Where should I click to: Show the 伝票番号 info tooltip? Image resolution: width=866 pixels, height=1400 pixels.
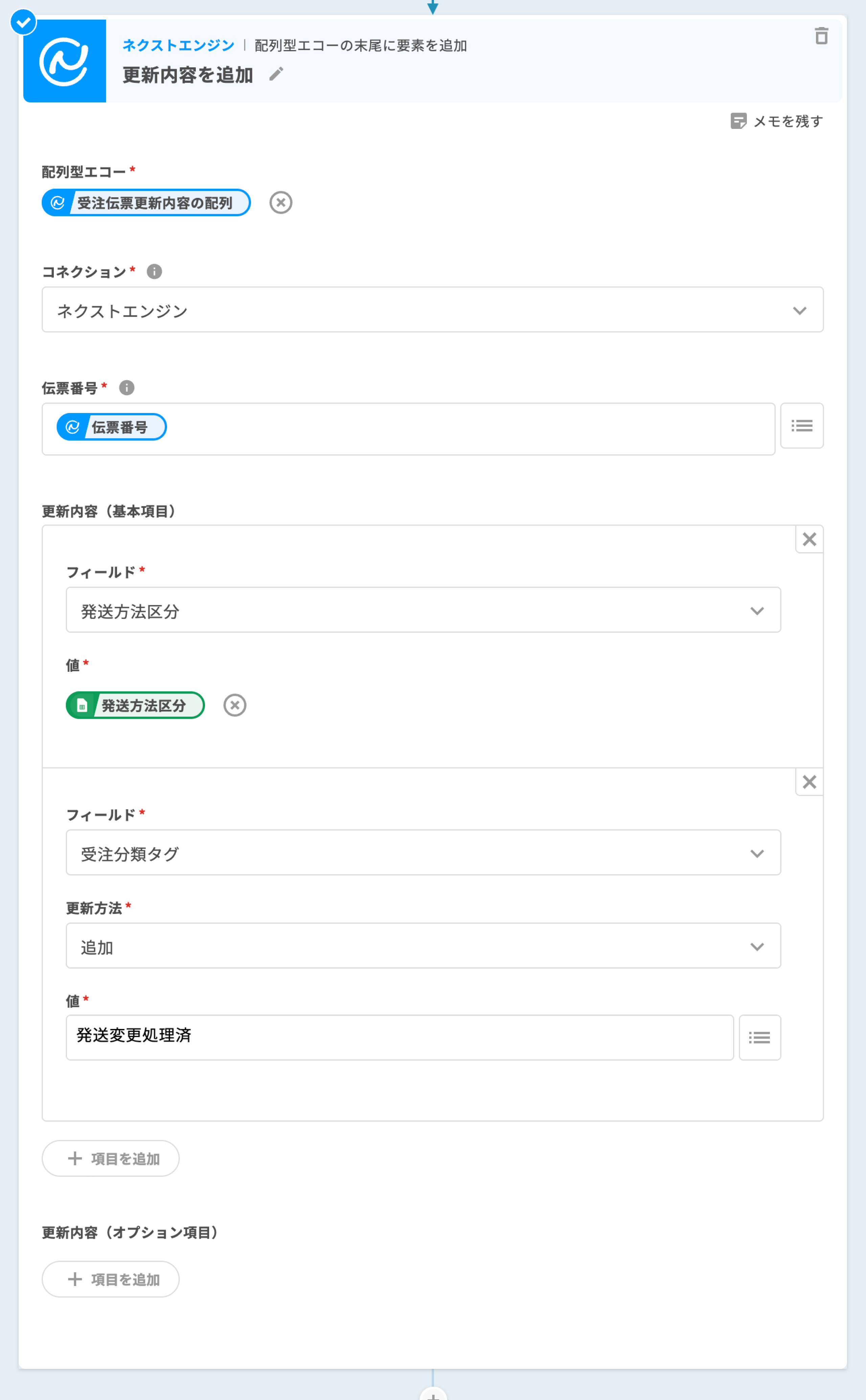pyautogui.click(x=127, y=388)
